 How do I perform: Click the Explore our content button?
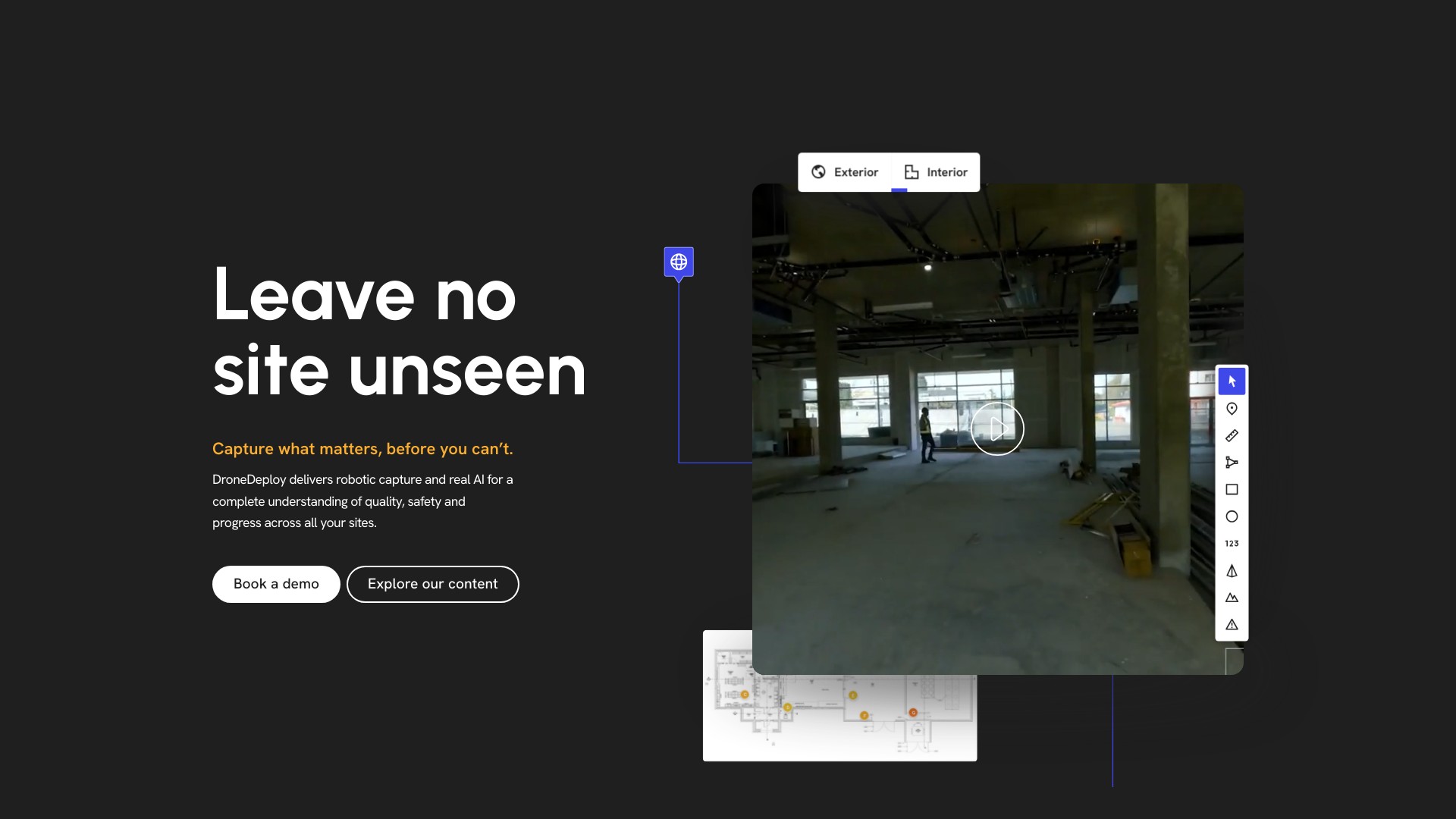433,584
